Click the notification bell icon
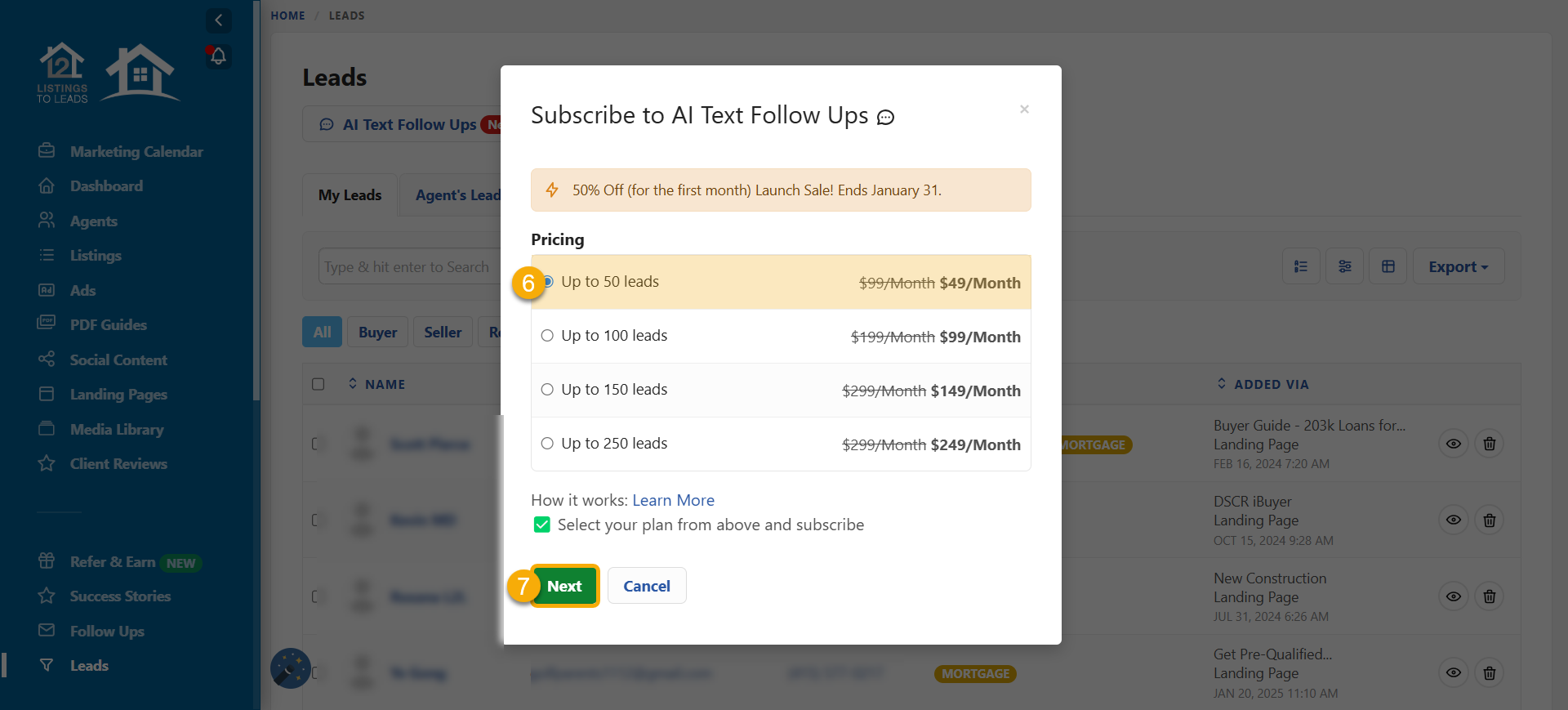The height and width of the screenshot is (710, 1568). click(218, 56)
